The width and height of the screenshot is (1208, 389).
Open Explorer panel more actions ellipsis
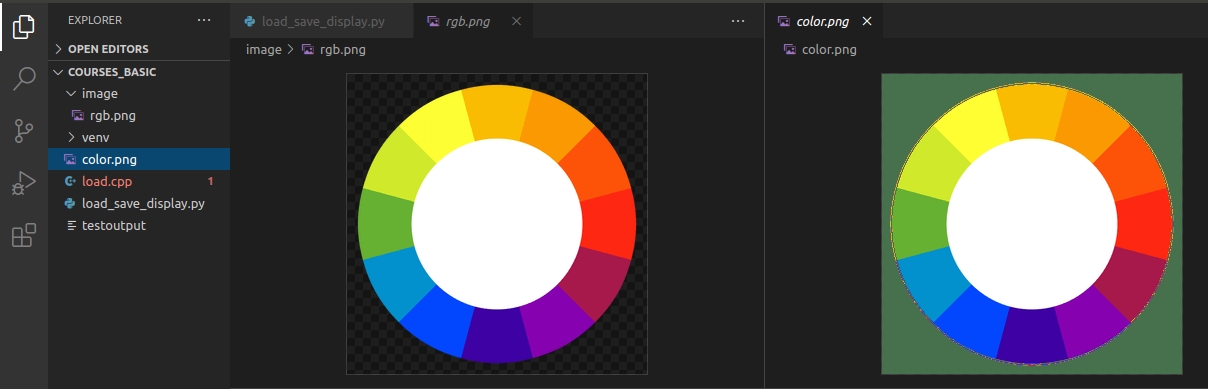coord(204,20)
